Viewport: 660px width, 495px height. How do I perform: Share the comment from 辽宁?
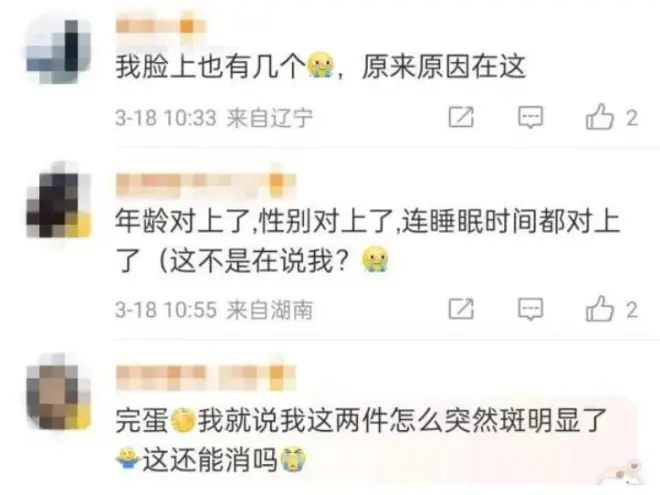tap(461, 117)
